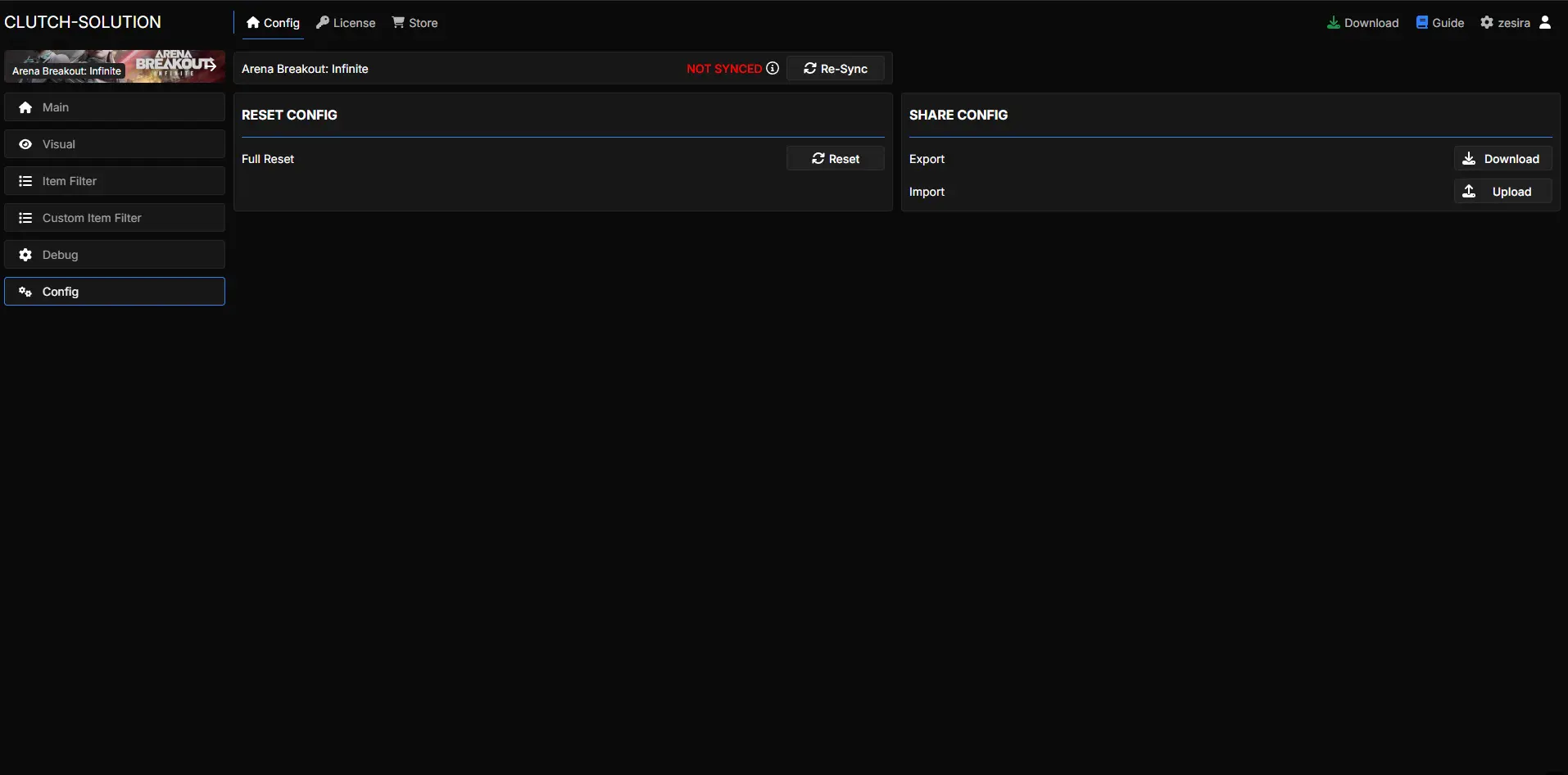Open the Guide link
The image size is (1568, 775).
[x=1439, y=23]
